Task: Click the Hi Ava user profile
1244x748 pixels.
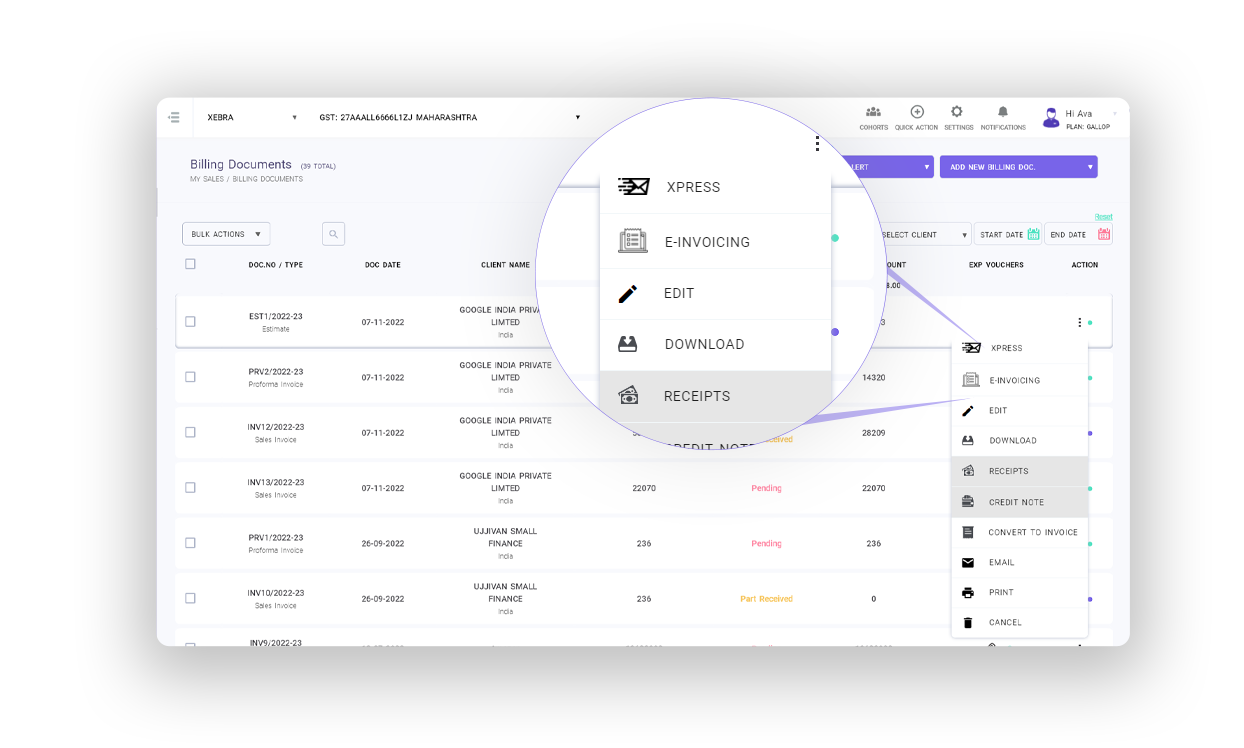Action: (x=1078, y=118)
